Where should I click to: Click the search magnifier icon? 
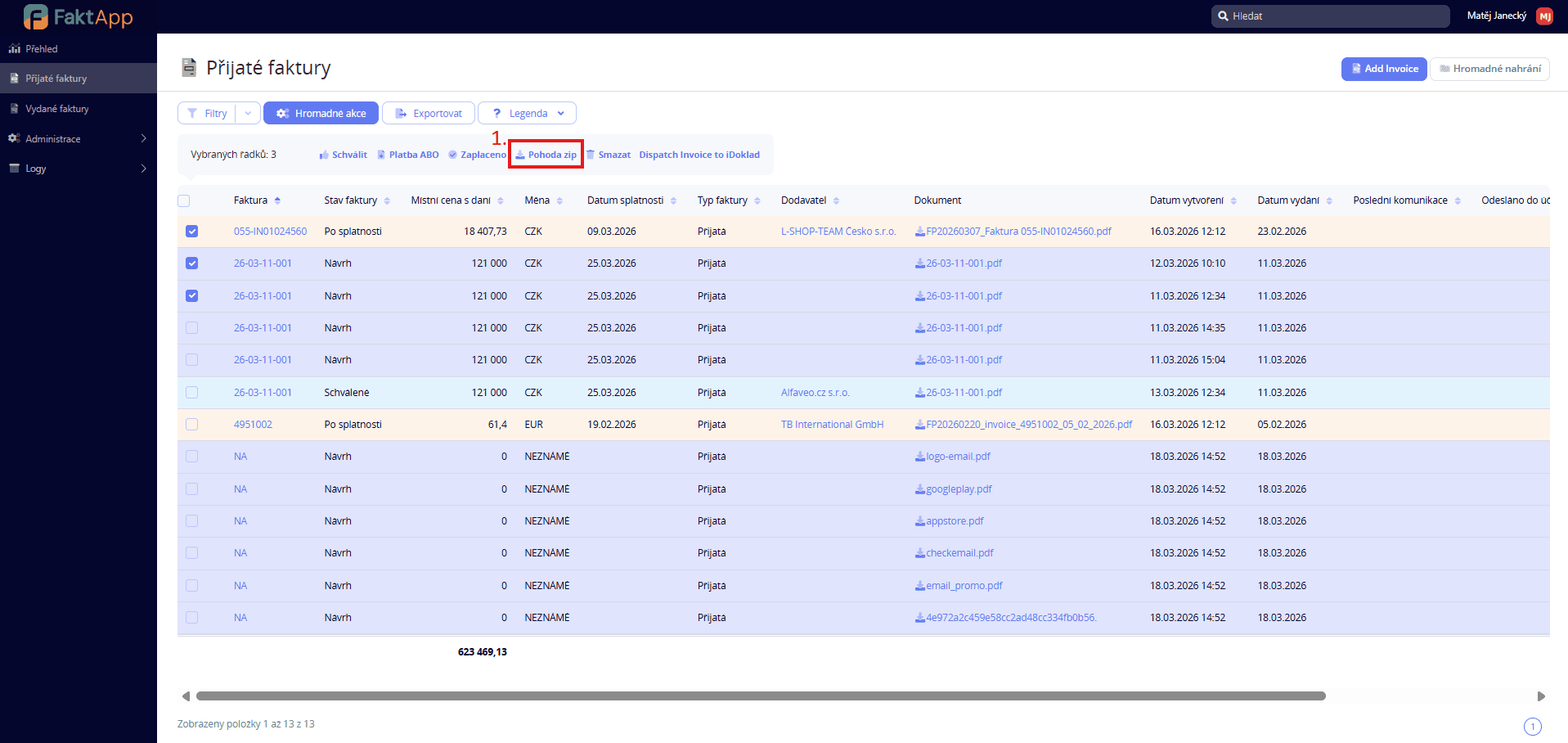[x=1223, y=16]
